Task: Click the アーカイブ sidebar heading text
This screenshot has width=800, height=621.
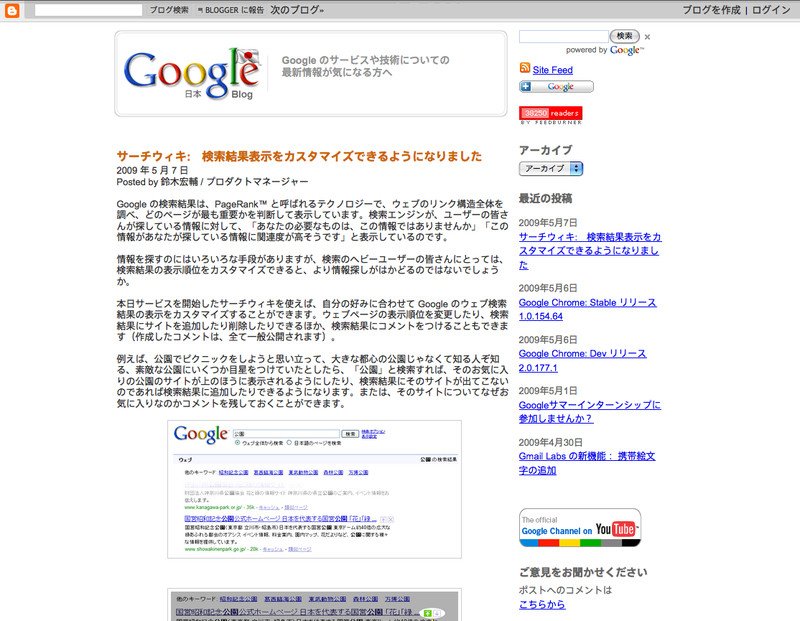Action: coord(545,151)
